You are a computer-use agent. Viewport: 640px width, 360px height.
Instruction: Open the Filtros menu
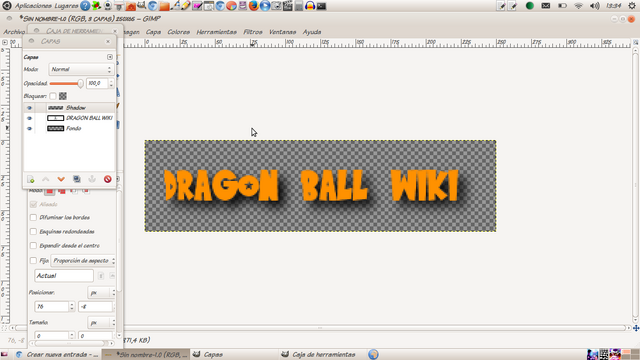(x=253, y=32)
